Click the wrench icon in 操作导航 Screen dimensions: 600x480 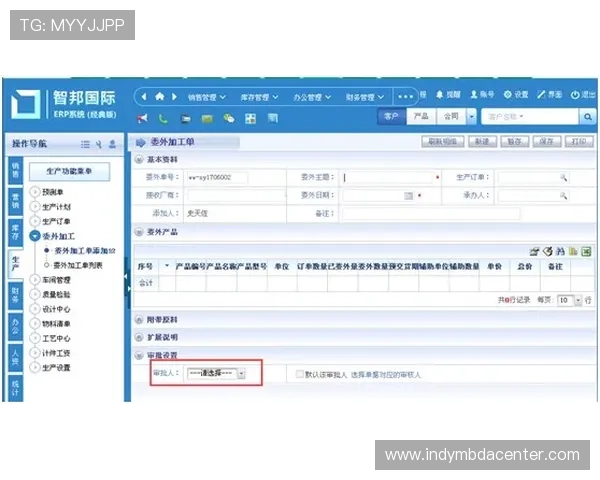[x=99, y=144]
